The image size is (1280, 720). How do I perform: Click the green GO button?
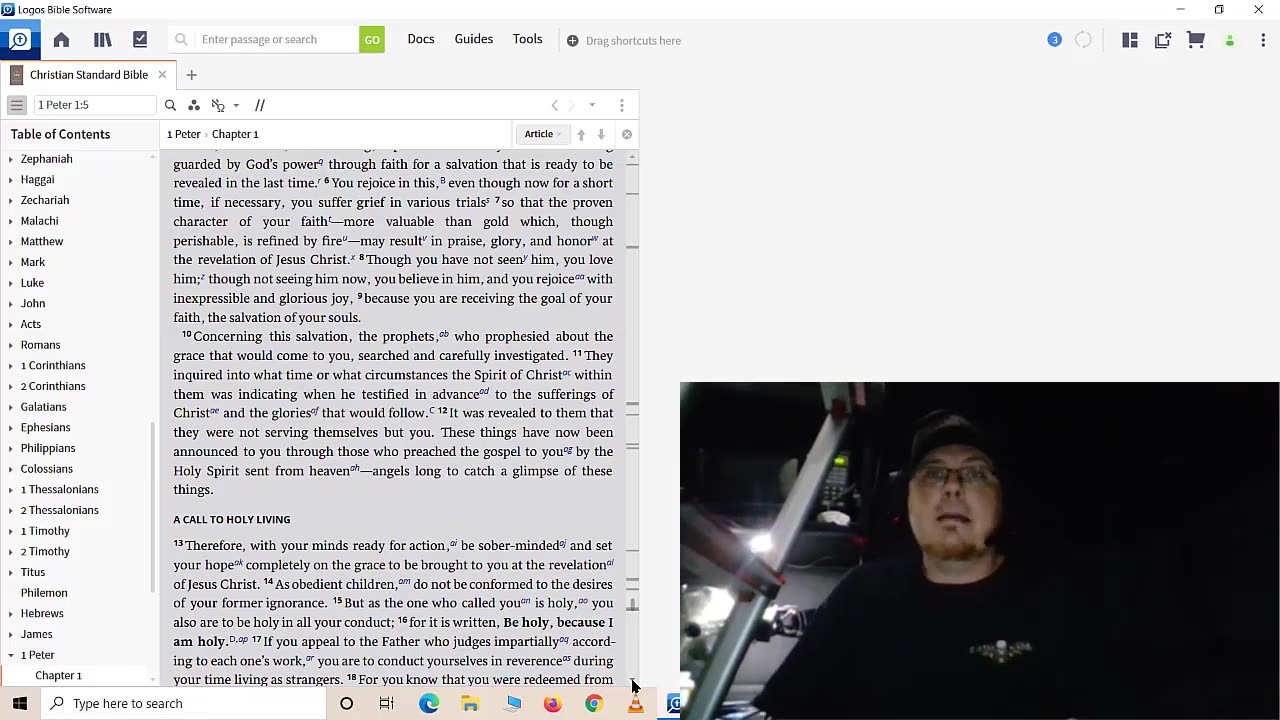coord(372,40)
